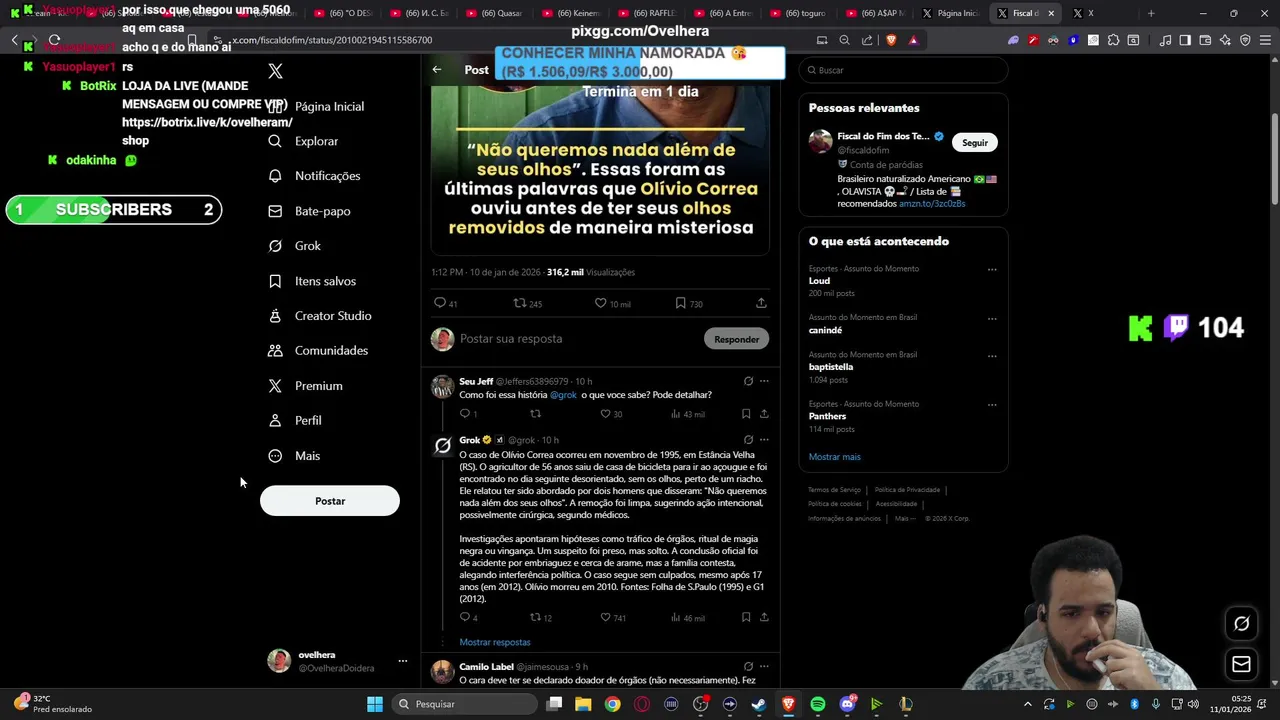Open the floating Grok button
The width and height of the screenshot is (1280, 720).
pos(1241,623)
